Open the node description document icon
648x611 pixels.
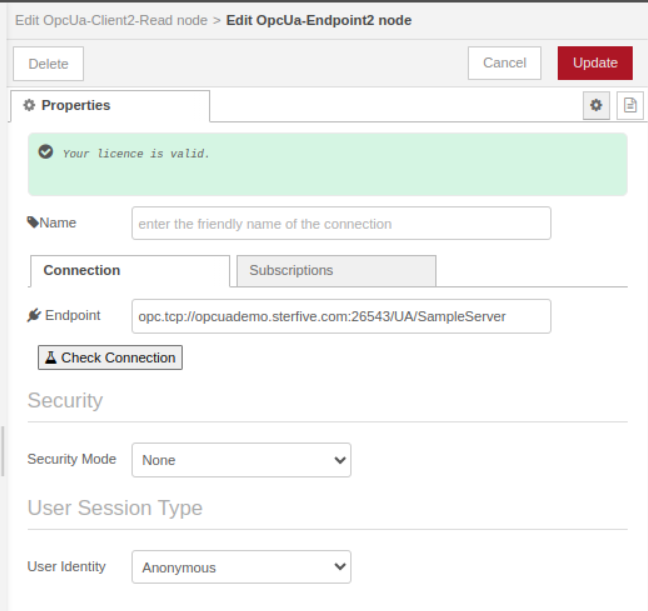pos(629,105)
